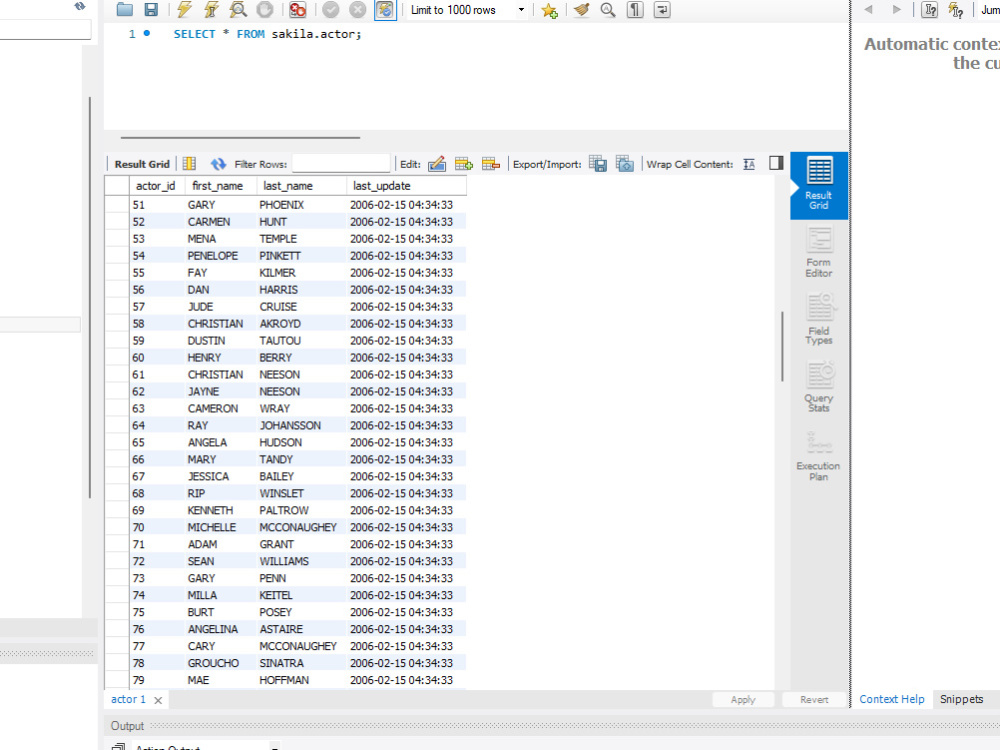This screenshot has height=750, width=1000.
Task: Open the Field Types panel
Action: [819, 320]
